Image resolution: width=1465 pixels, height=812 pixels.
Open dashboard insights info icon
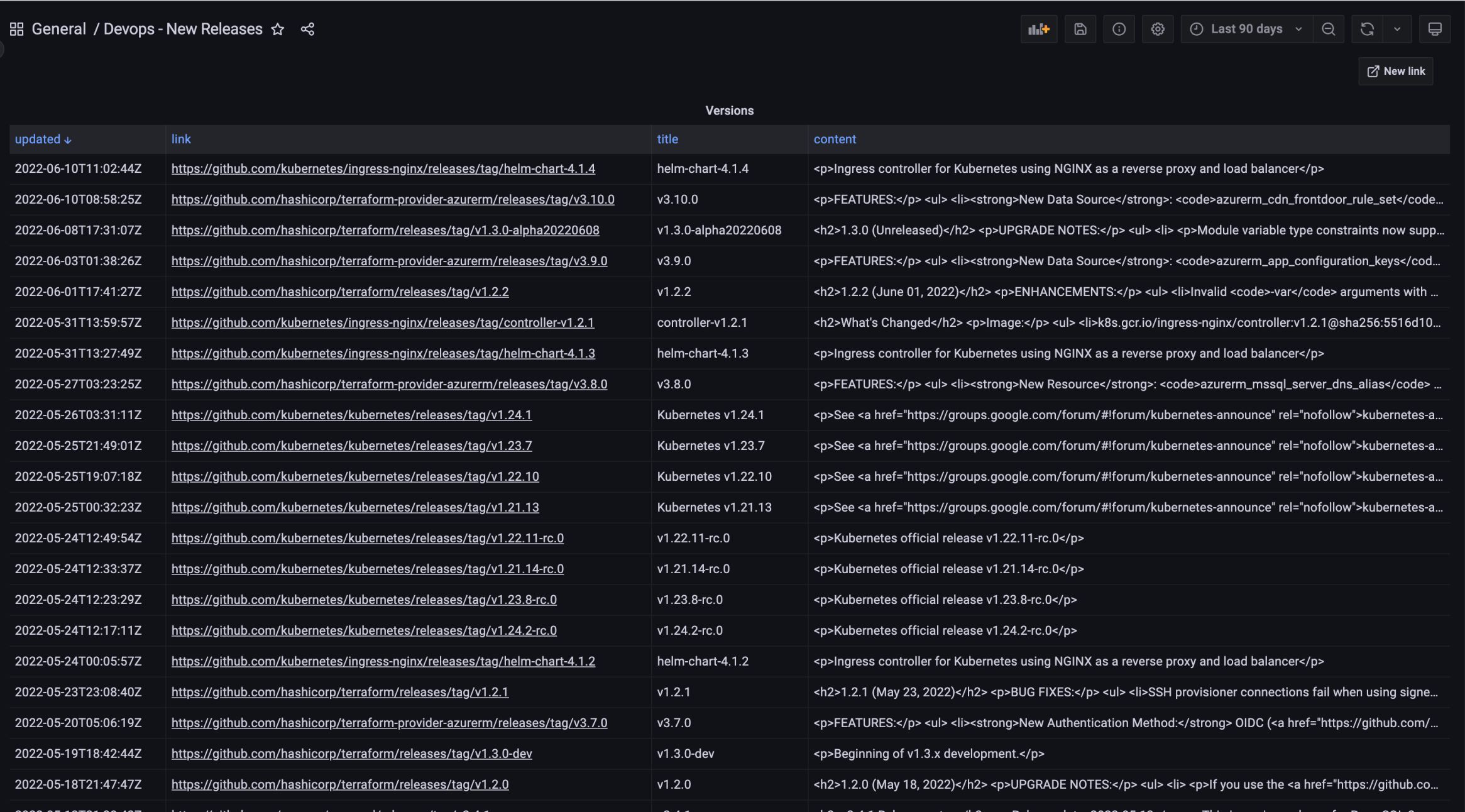[x=1119, y=29]
